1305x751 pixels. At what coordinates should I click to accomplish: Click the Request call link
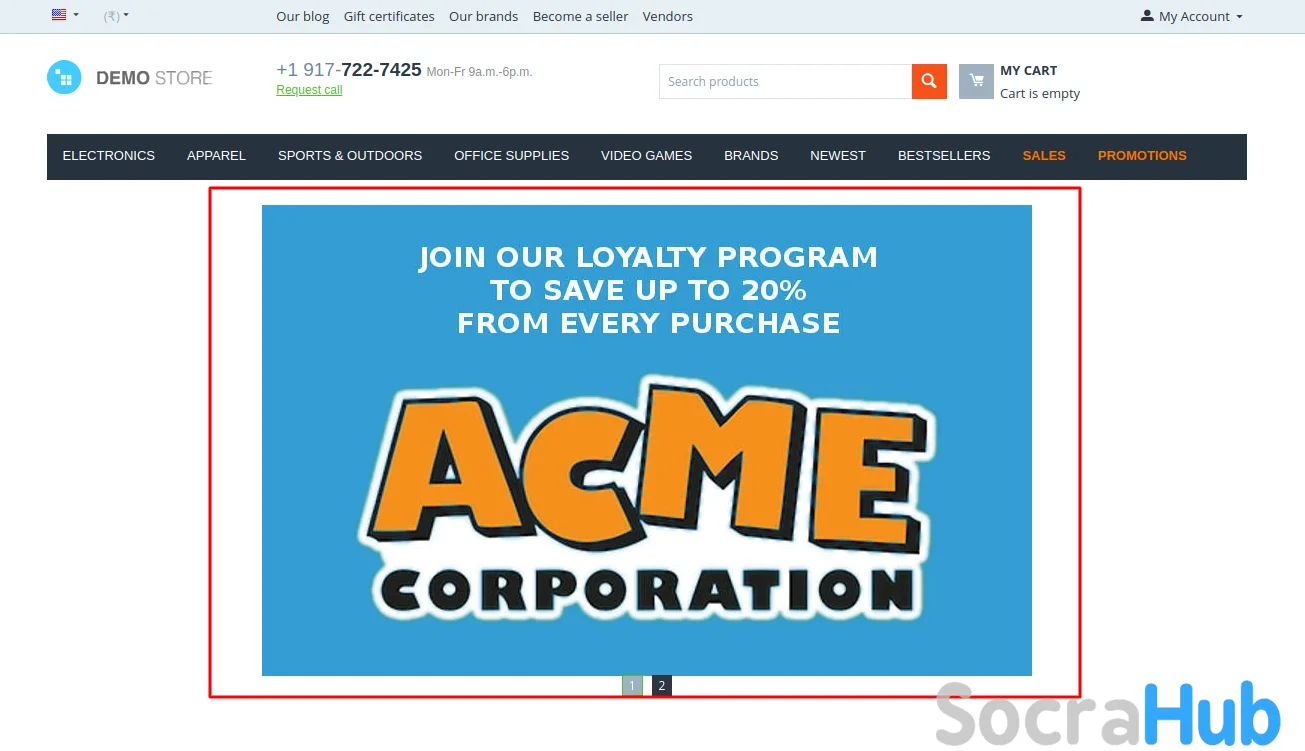coord(309,90)
